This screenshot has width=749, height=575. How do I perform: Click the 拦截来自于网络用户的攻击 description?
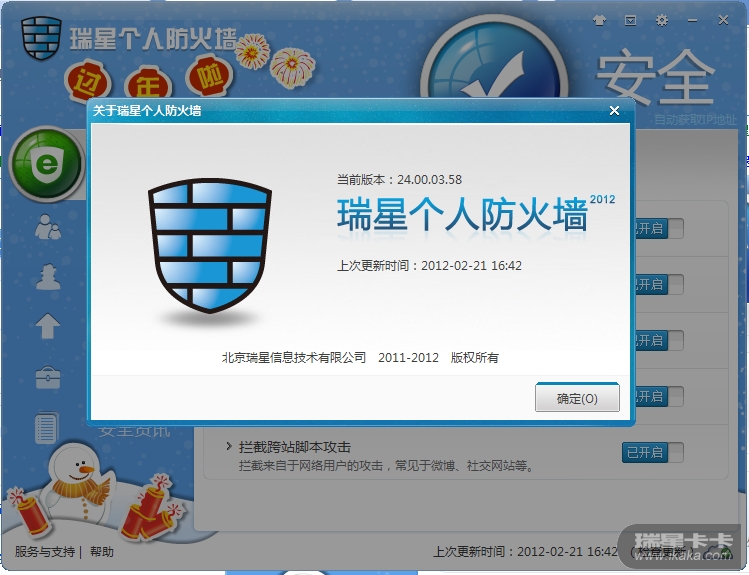[x=386, y=465]
